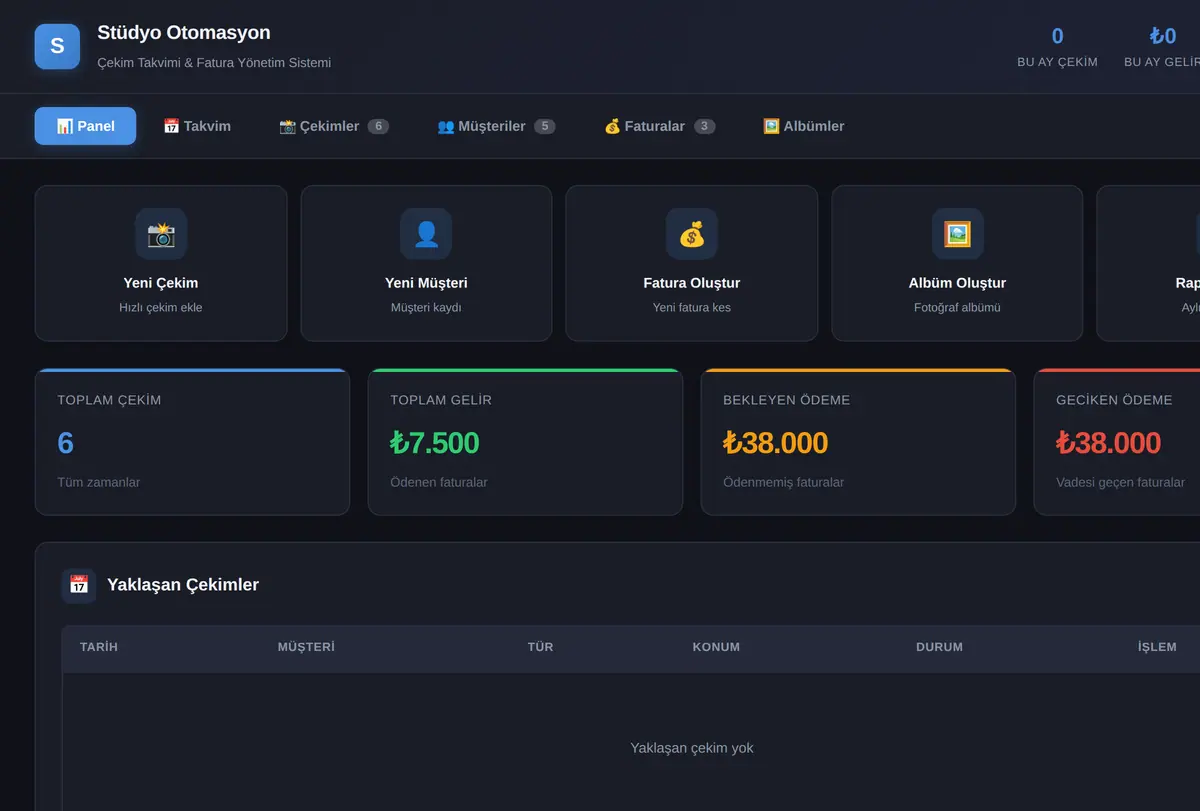This screenshot has width=1200, height=811.
Task: Click the 'Müşteri kaydı' subtitle
Action: (x=426, y=308)
